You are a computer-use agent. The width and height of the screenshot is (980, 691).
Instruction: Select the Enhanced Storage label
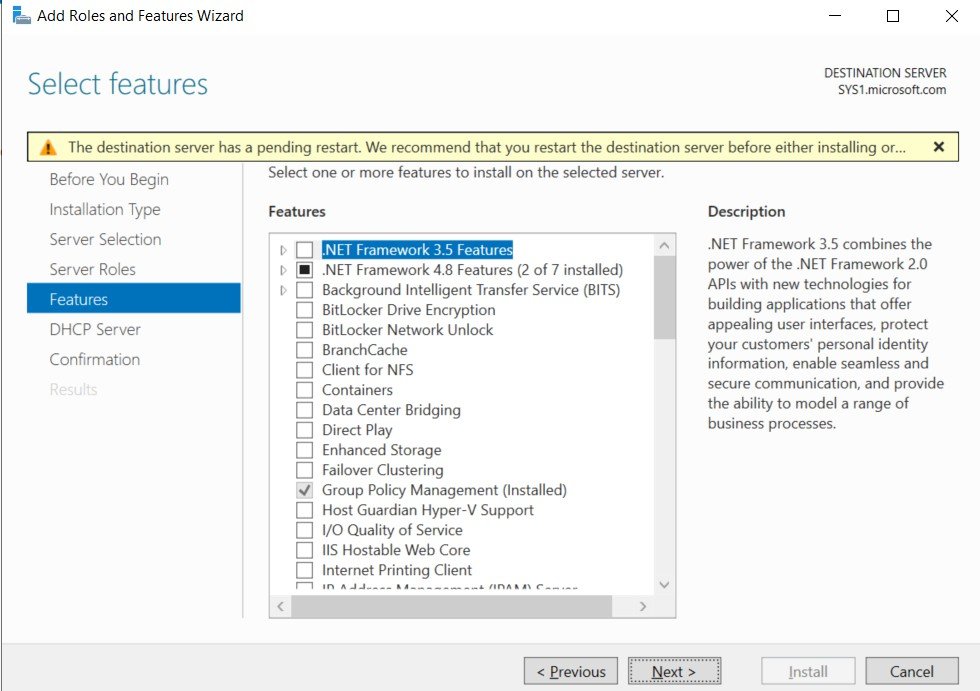tap(381, 450)
